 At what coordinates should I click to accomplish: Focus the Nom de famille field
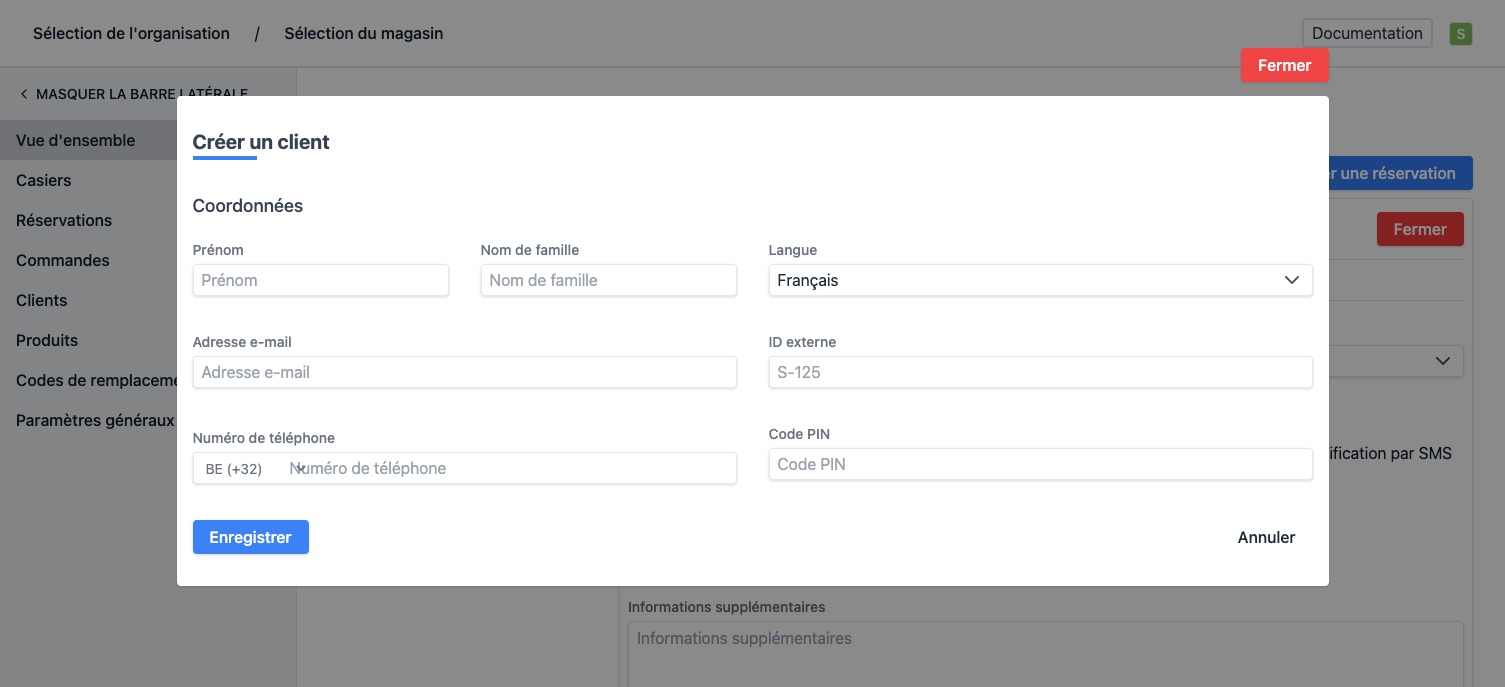pos(608,281)
